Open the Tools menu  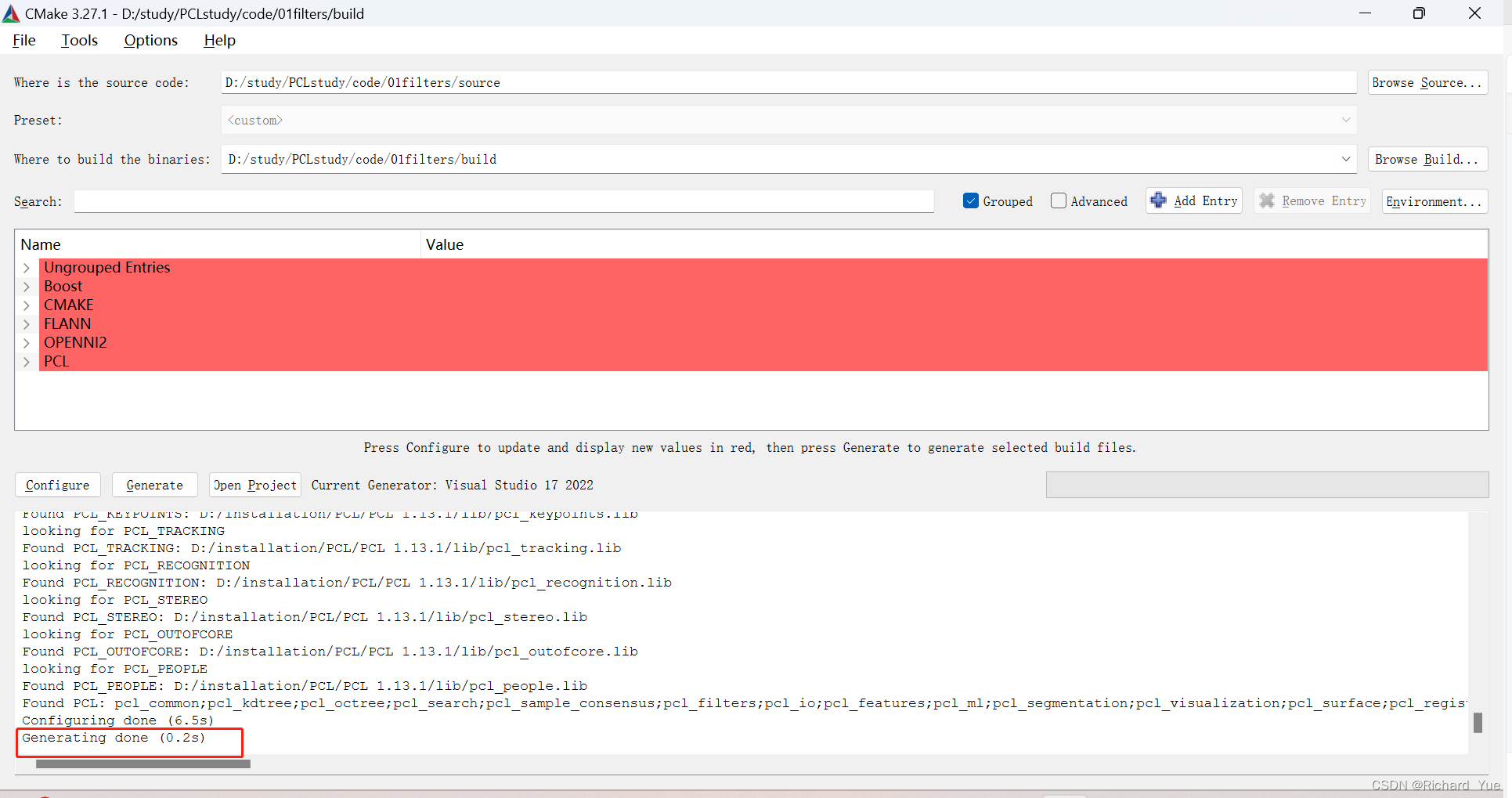click(80, 41)
